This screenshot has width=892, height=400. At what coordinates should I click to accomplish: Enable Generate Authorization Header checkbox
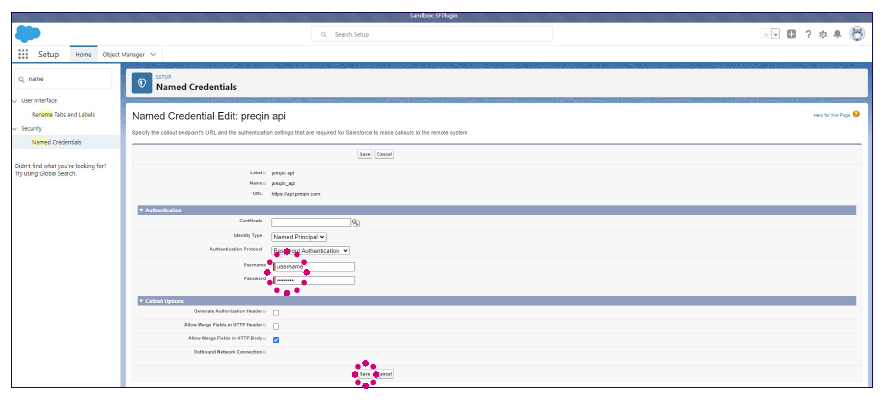276,313
